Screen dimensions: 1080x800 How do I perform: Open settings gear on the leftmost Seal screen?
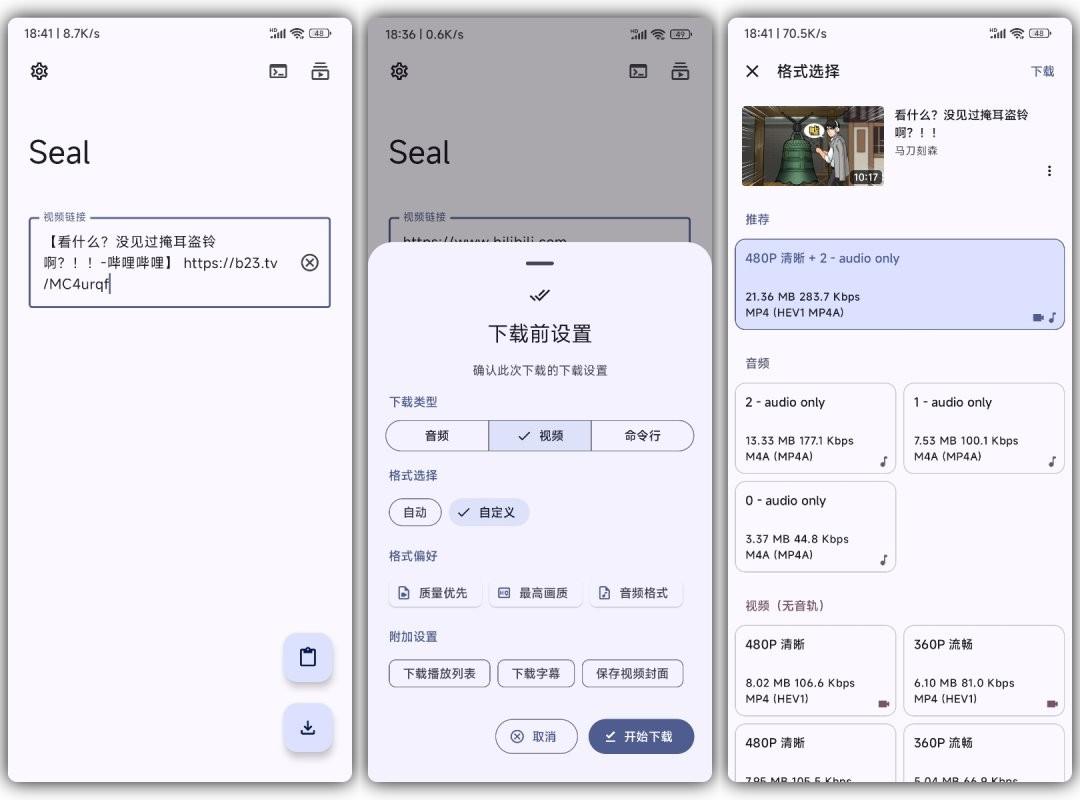pos(39,71)
